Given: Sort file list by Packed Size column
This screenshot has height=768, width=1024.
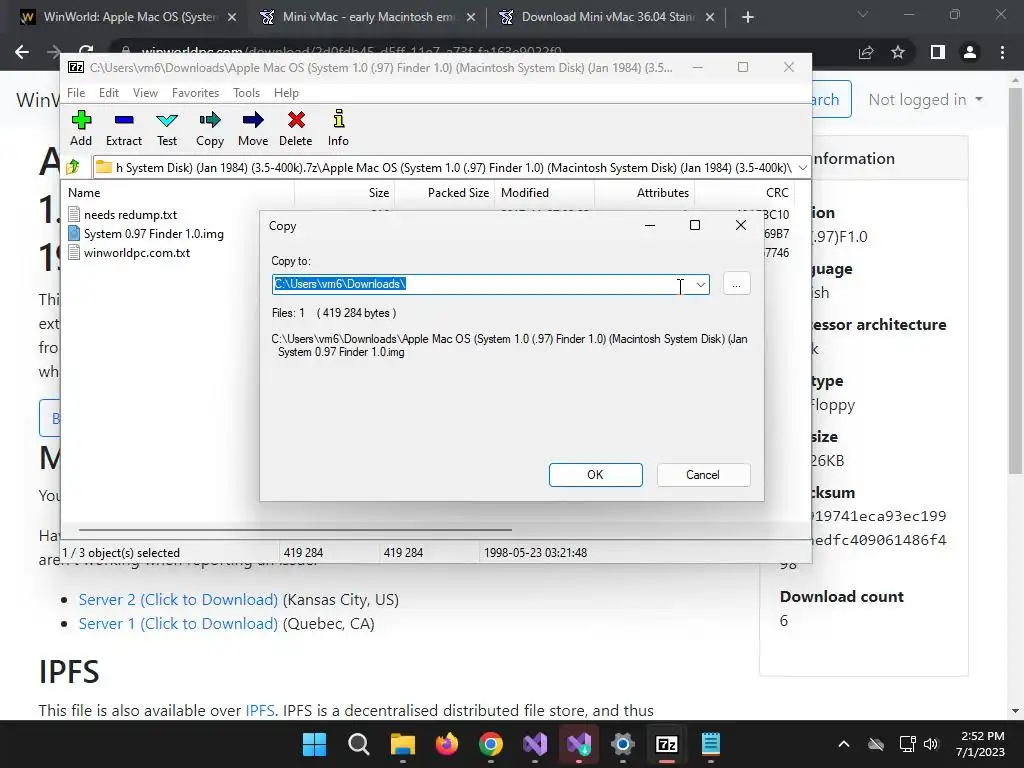Looking at the screenshot, I should [x=444, y=193].
